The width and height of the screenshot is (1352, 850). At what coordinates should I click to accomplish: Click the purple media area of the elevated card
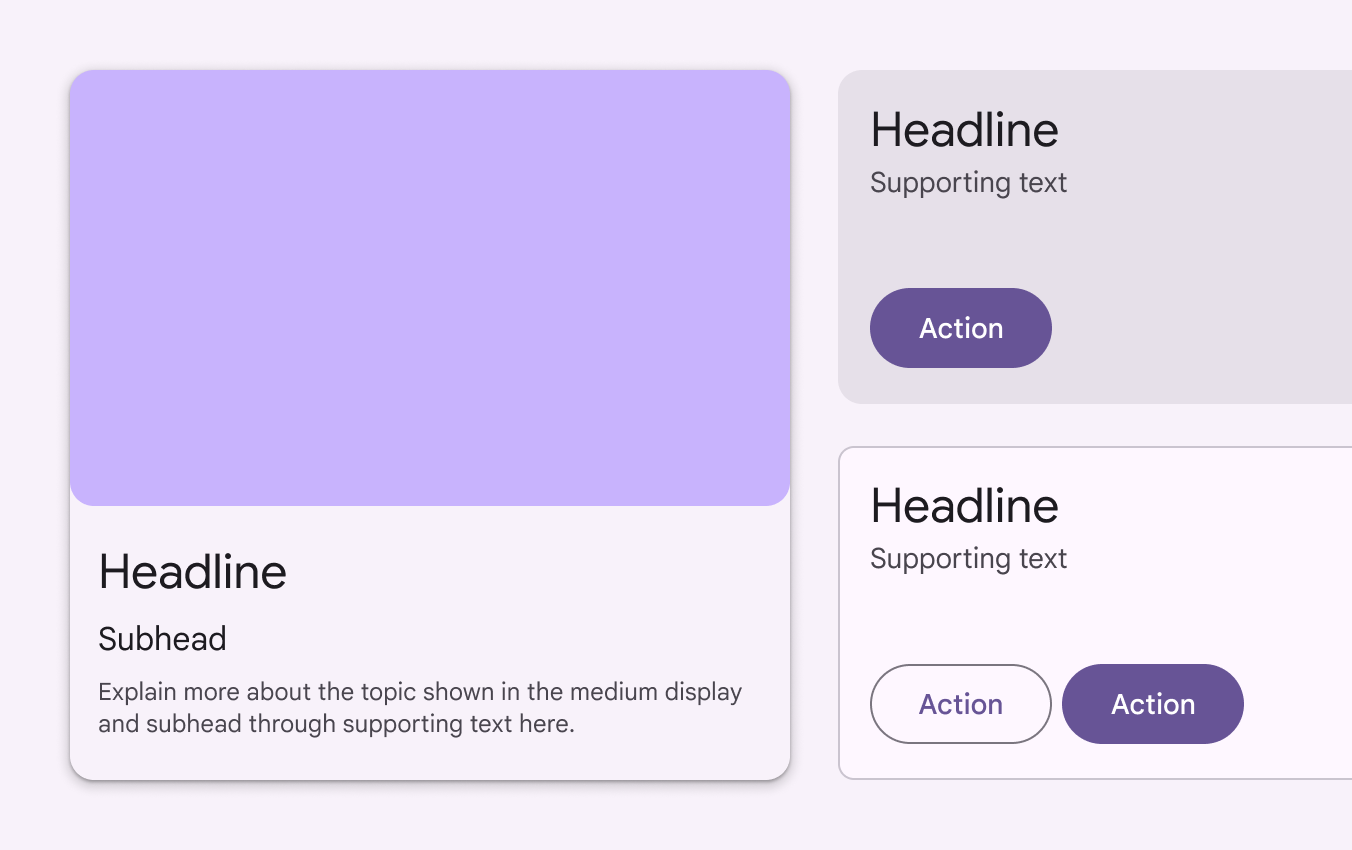(430, 288)
